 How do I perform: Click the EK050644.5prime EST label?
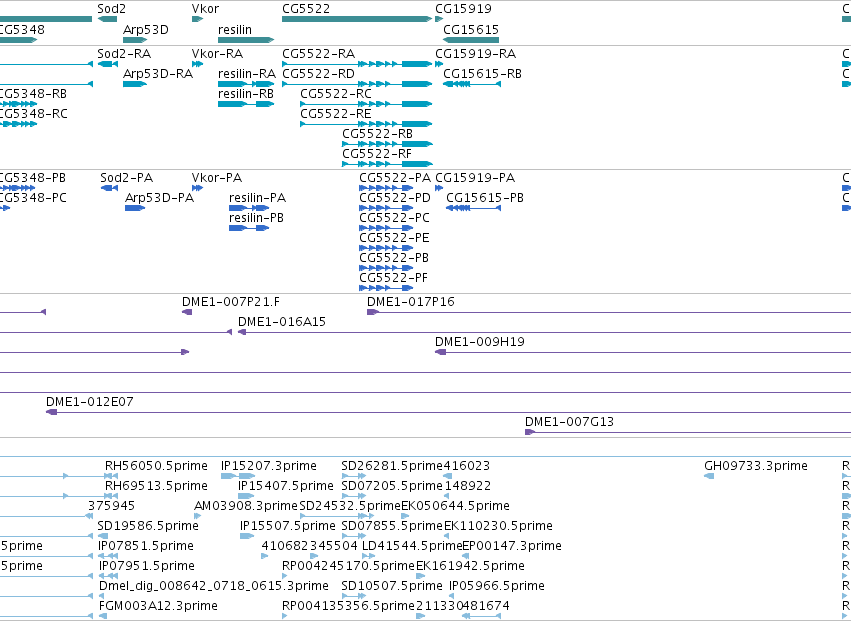point(455,506)
